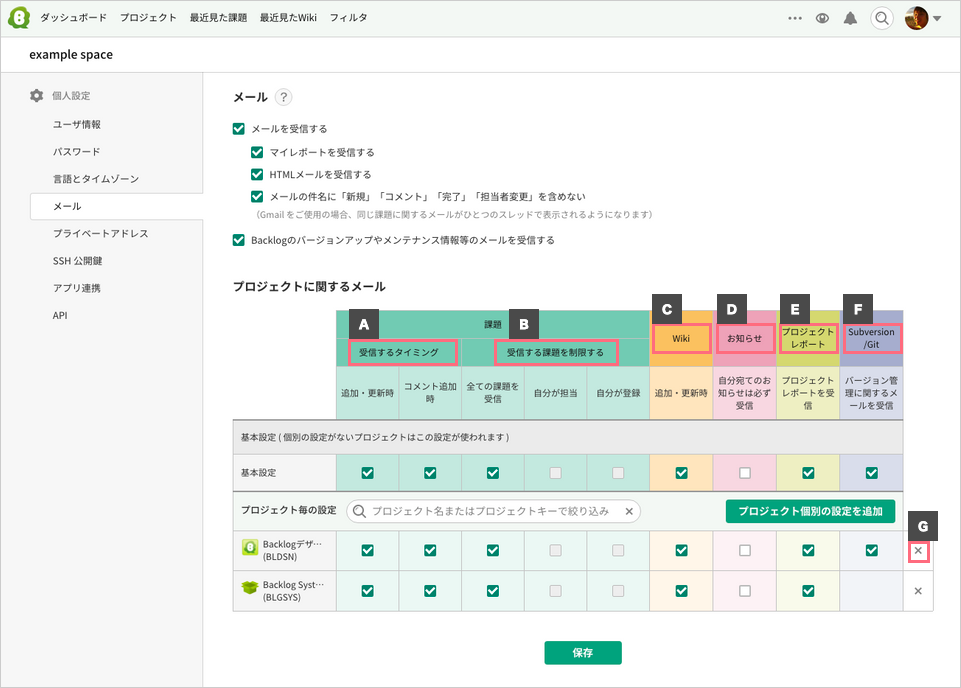The image size is (961, 688).
Task: Expand the profile dropdown arrow
Action: click(x=937, y=18)
